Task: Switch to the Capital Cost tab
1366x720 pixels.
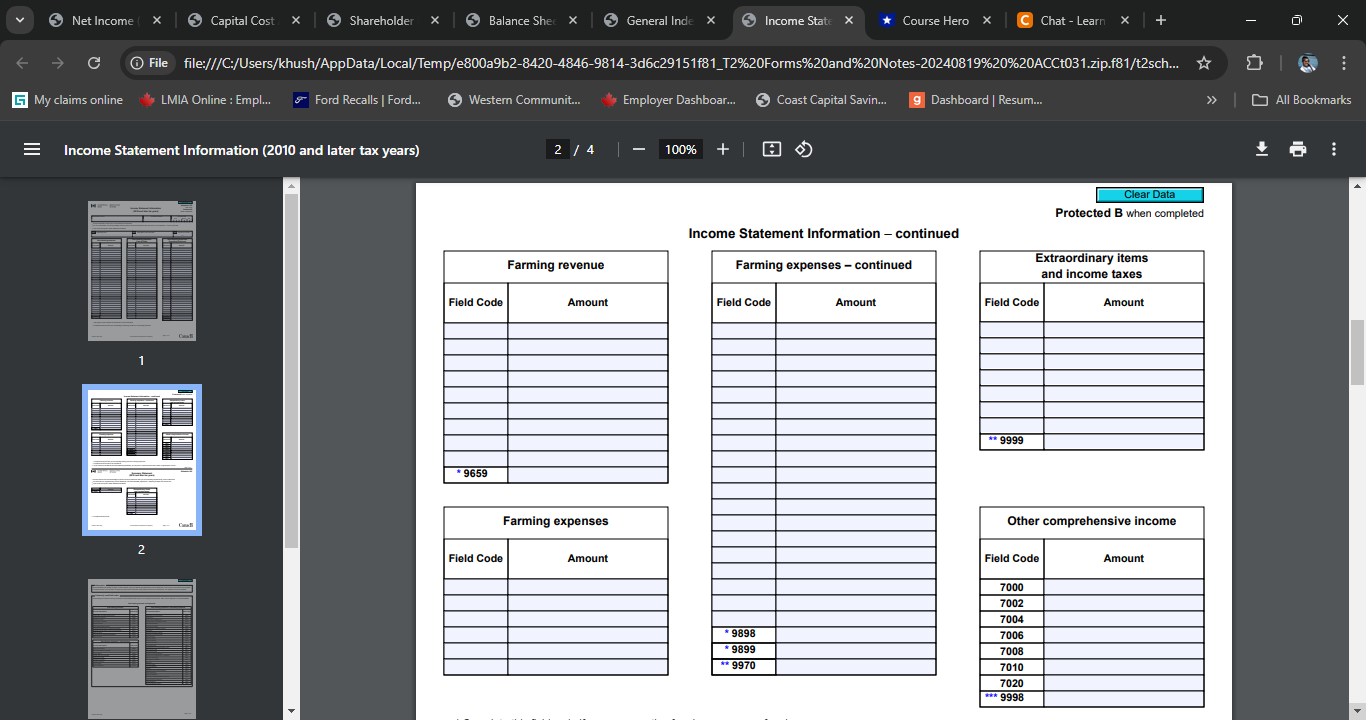Action: tap(243, 20)
